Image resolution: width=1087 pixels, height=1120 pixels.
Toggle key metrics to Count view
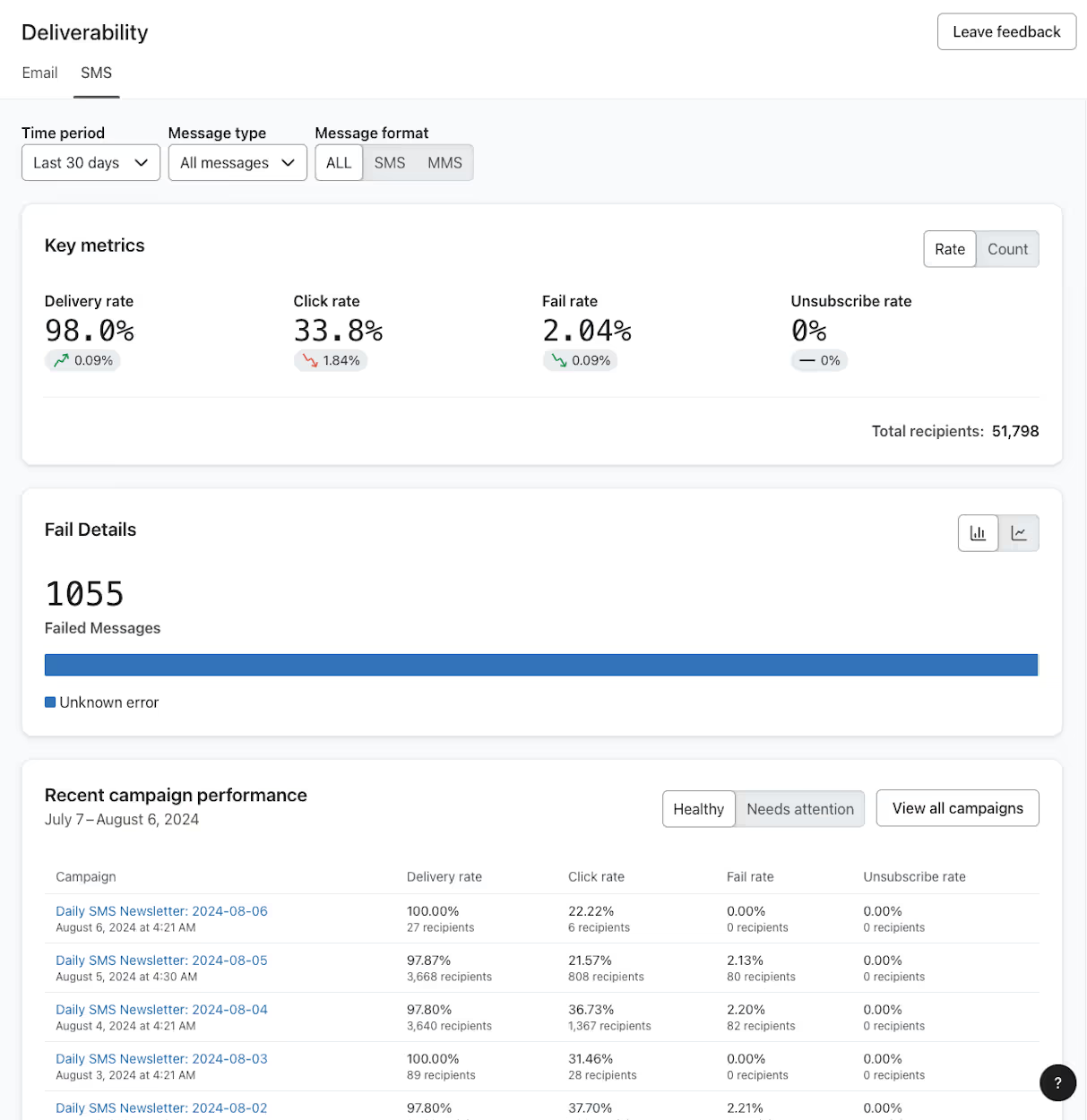tap(1006, 248)
